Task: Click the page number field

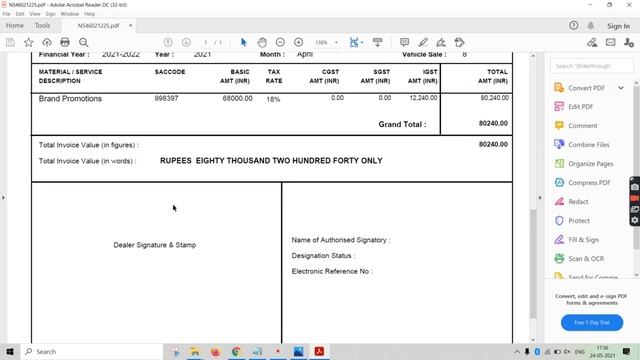Action: [x=205, y=42]
